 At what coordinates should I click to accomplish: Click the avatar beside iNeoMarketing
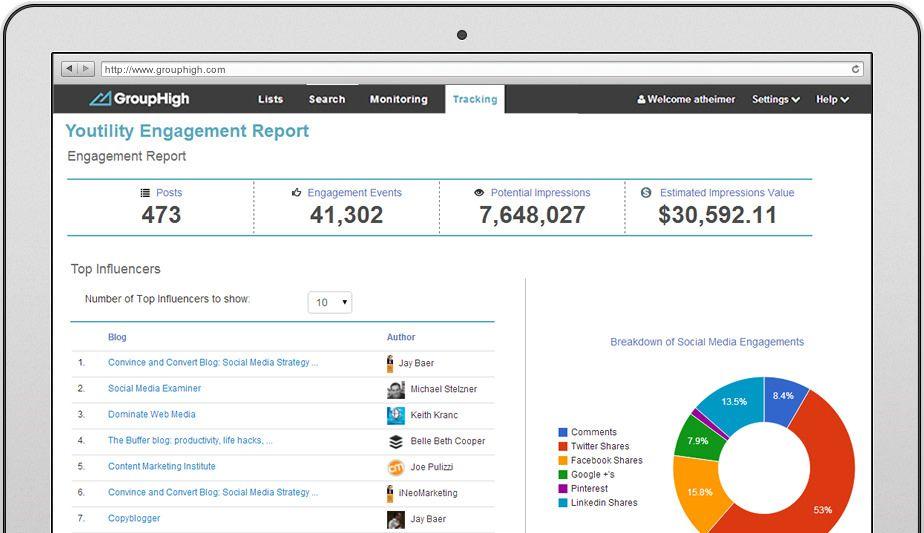tap(390, 493)
